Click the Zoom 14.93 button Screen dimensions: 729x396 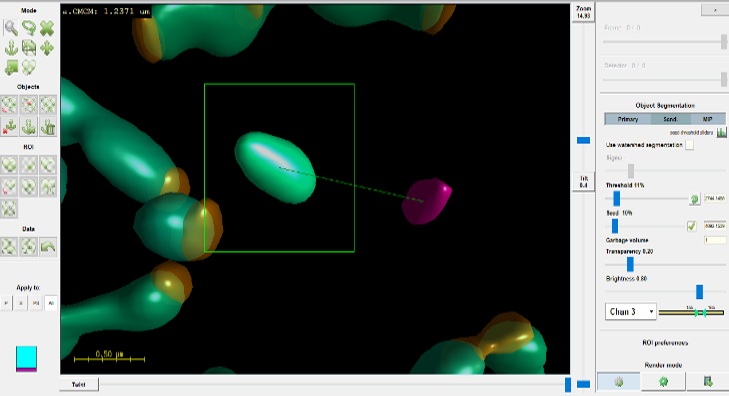pyautogui.click(x=583, y=12)
